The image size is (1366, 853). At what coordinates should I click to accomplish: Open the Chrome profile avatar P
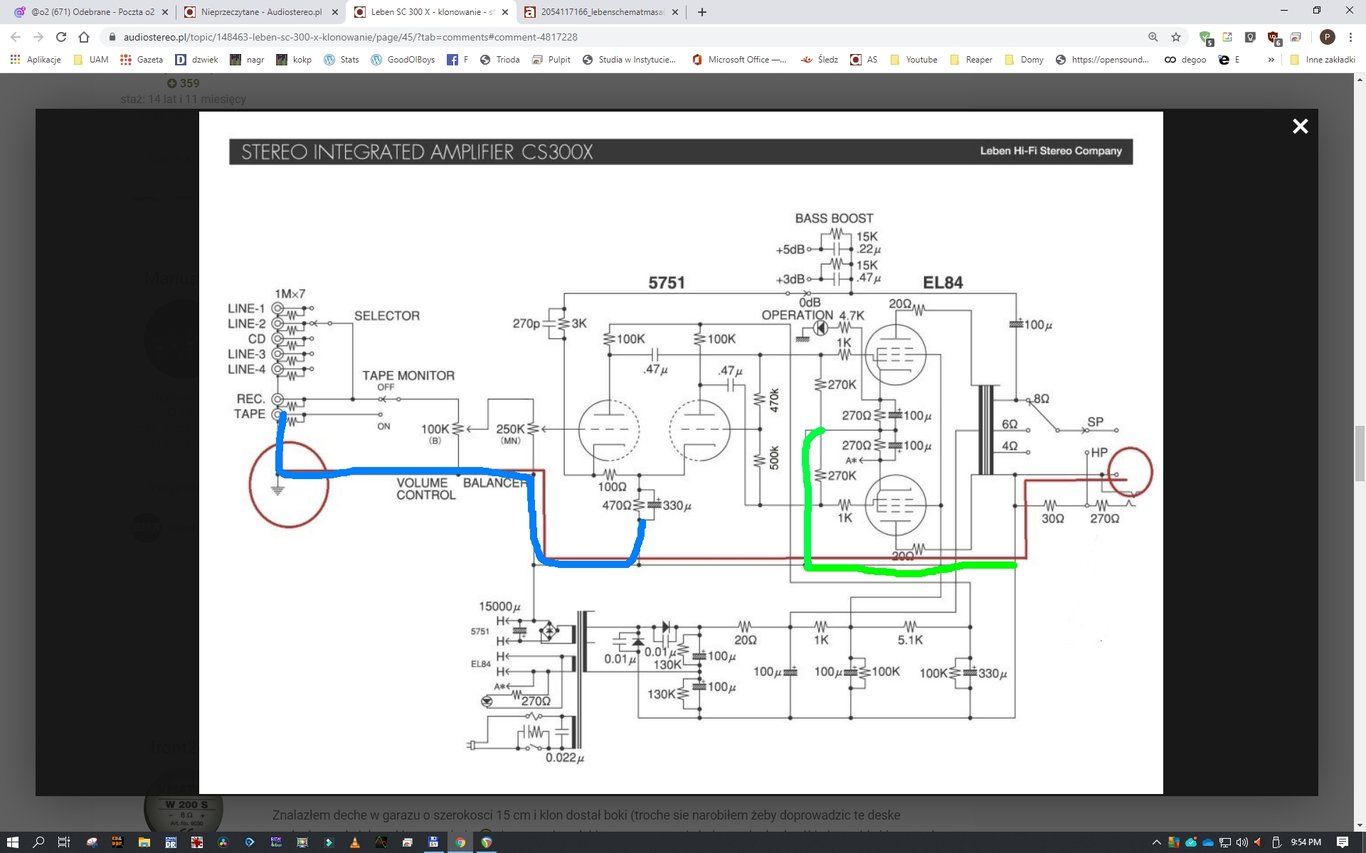click(1327, 37)
